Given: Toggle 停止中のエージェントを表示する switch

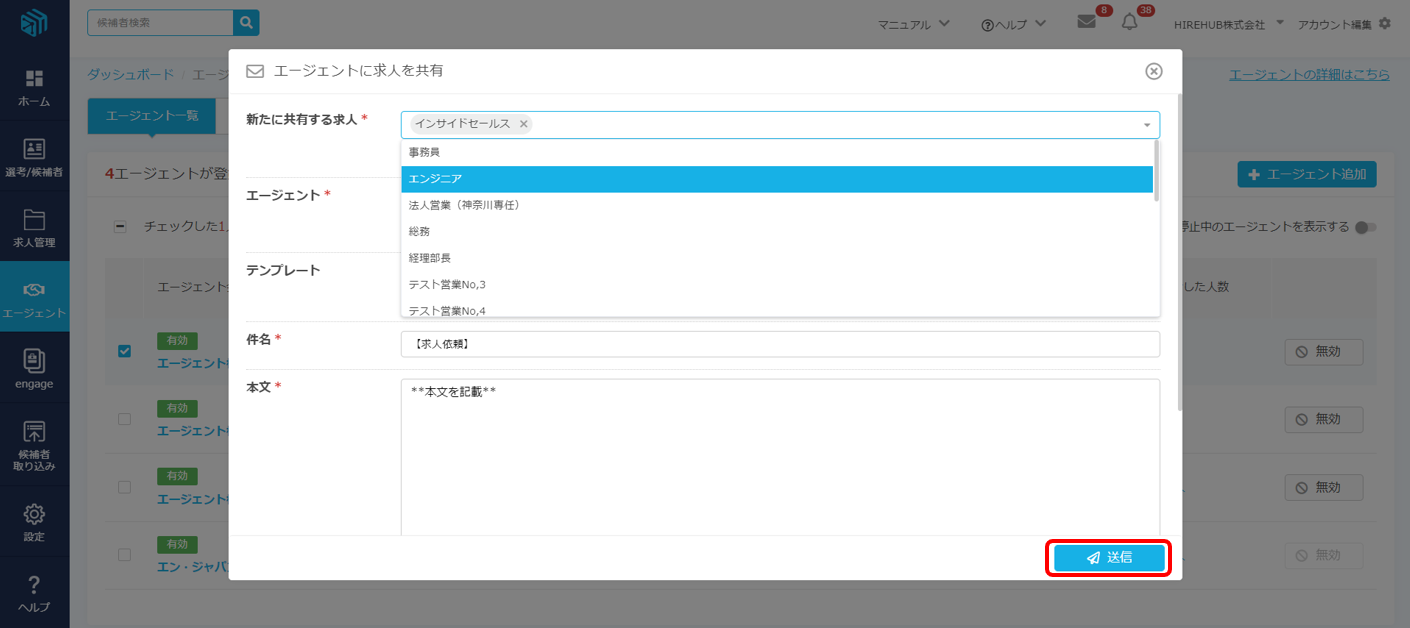Looking at the screenshot, I should (1365, 227).
